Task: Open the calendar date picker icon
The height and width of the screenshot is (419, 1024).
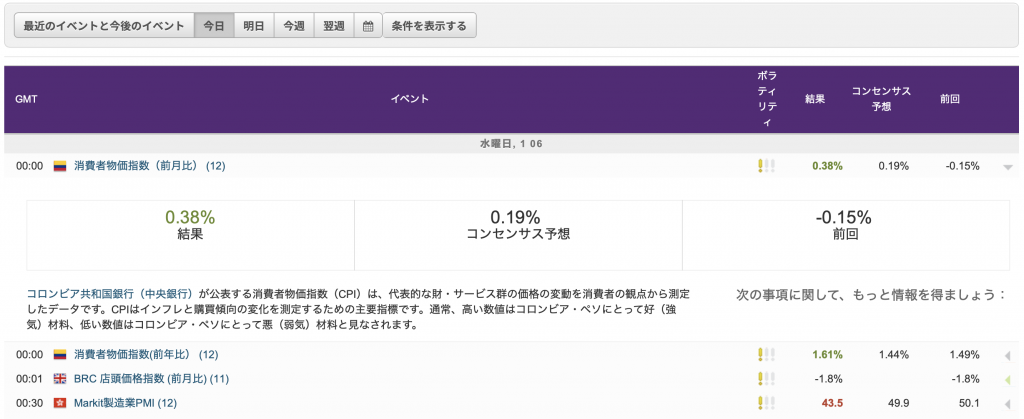Action: 368,27
